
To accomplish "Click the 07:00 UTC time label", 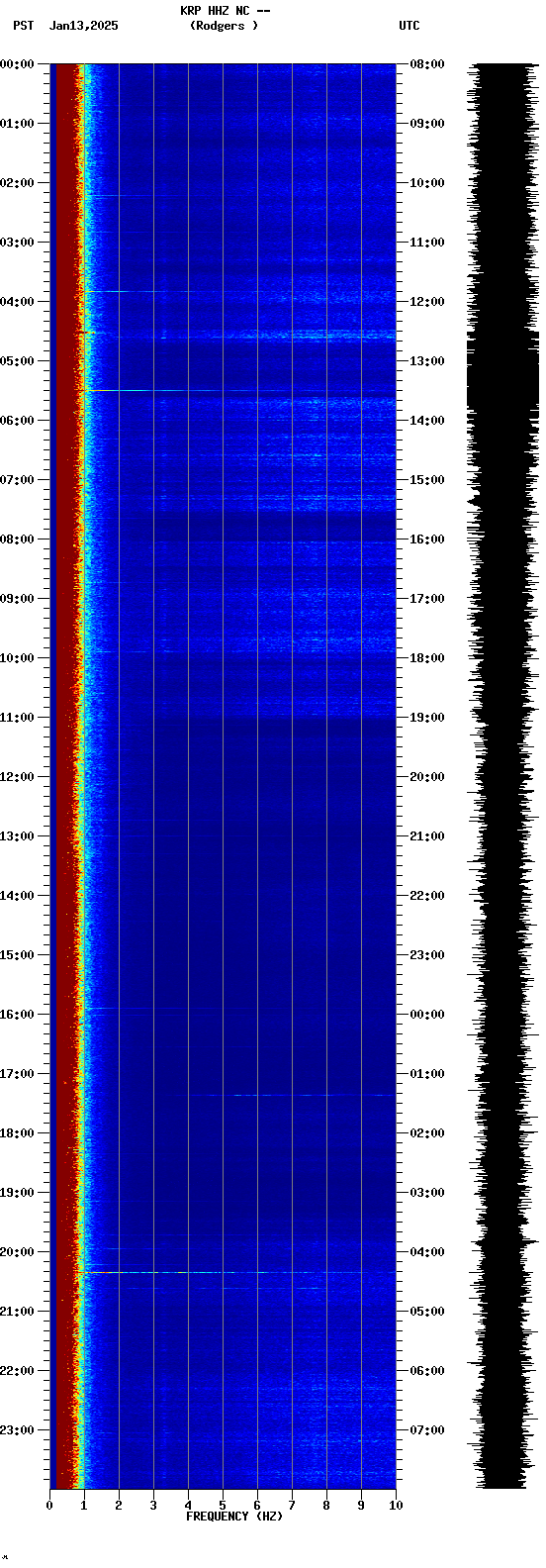I will tap(427, 1430).
